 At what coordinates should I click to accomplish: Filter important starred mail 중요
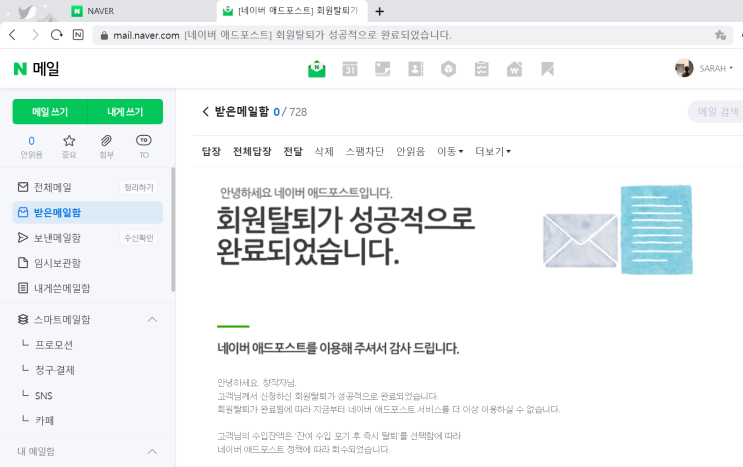(x=69, y=147)
